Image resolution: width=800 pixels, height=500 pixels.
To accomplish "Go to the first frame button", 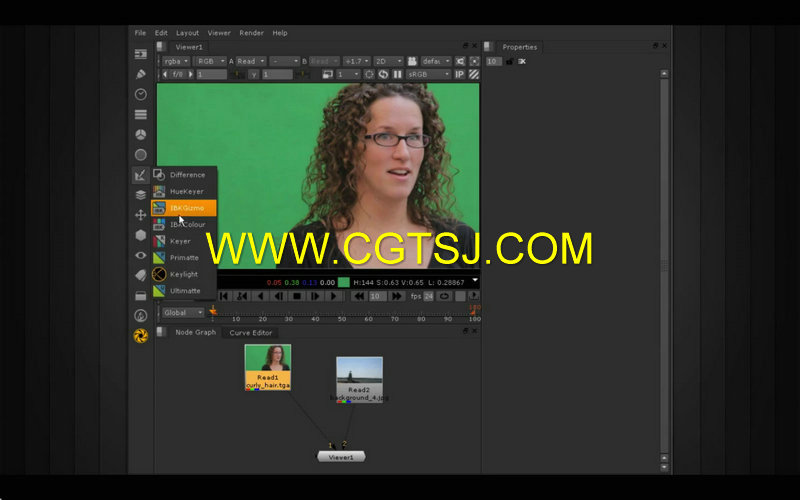I will [224, 296].
